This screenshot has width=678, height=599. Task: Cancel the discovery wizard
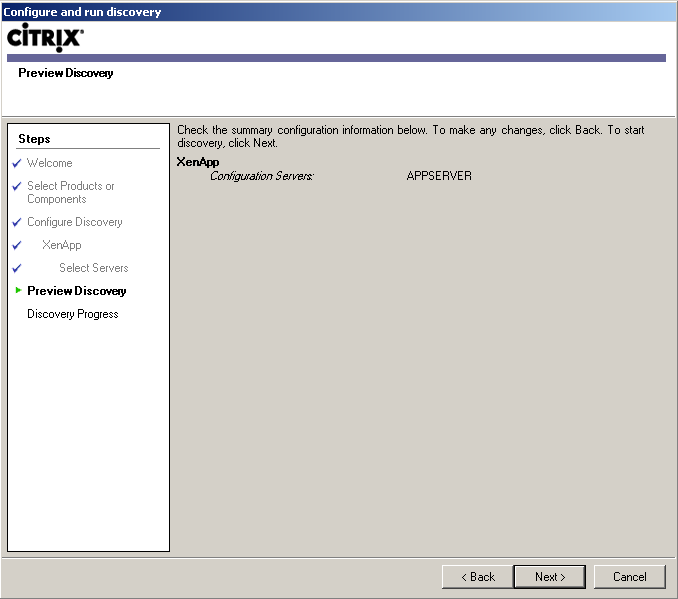point(630,577)
